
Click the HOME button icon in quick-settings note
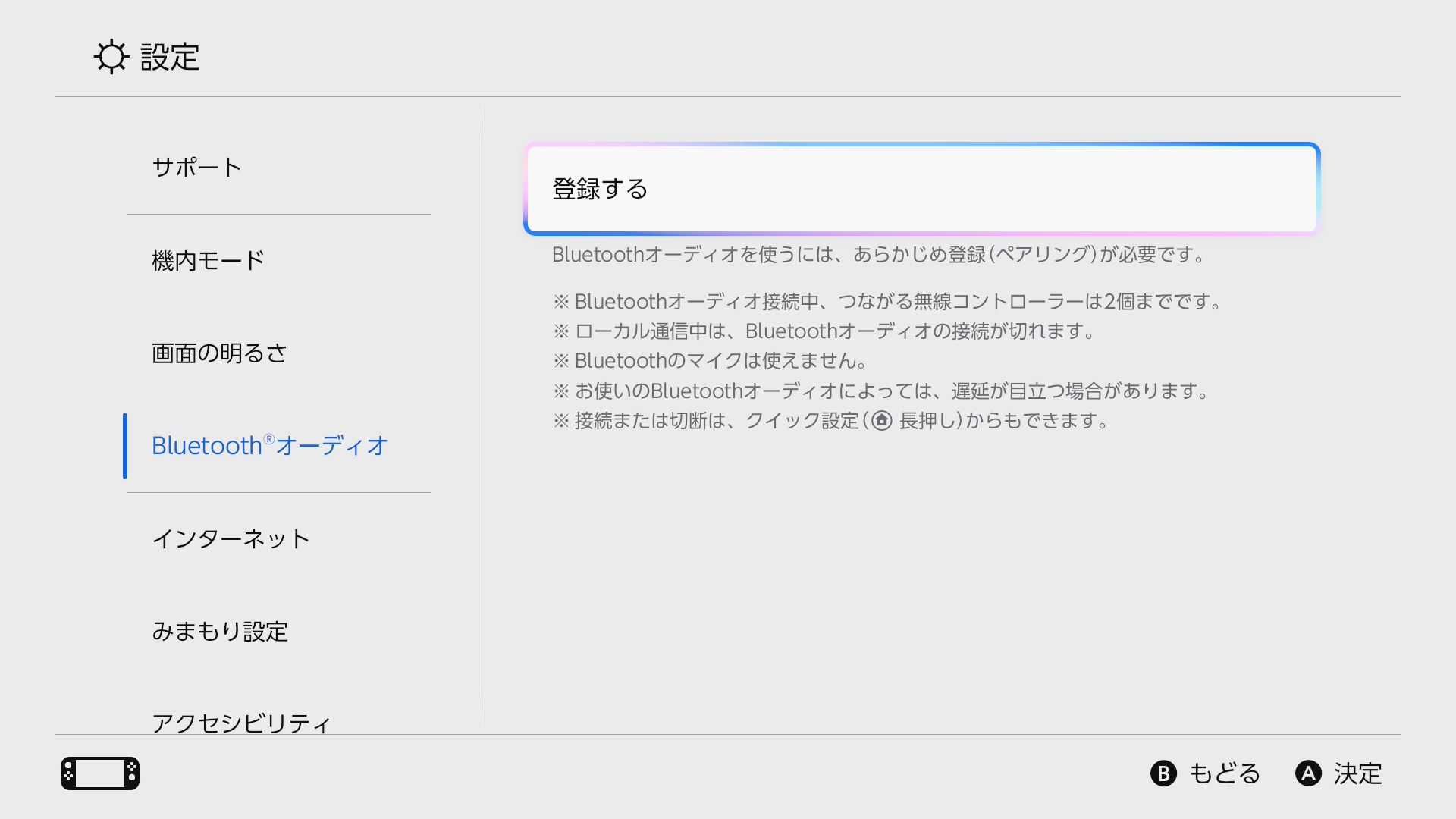point(881,421)
